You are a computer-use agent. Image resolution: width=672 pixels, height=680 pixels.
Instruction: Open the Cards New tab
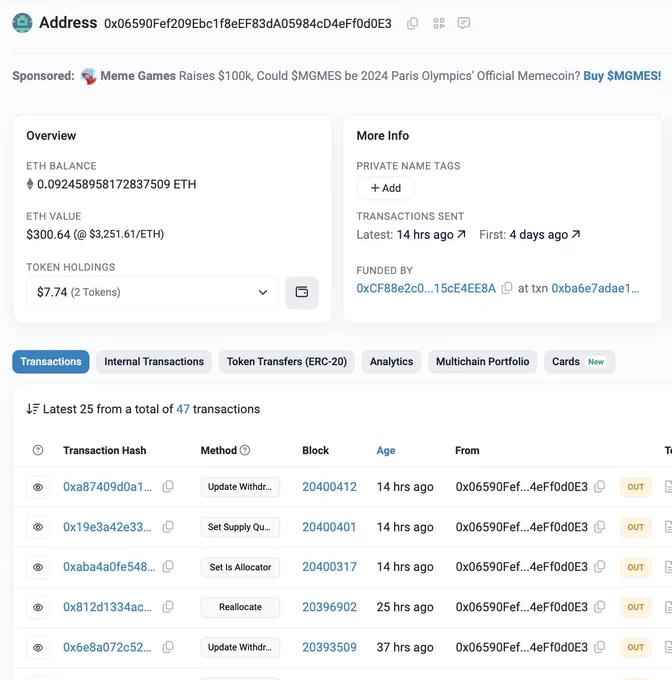coord(579,362)
